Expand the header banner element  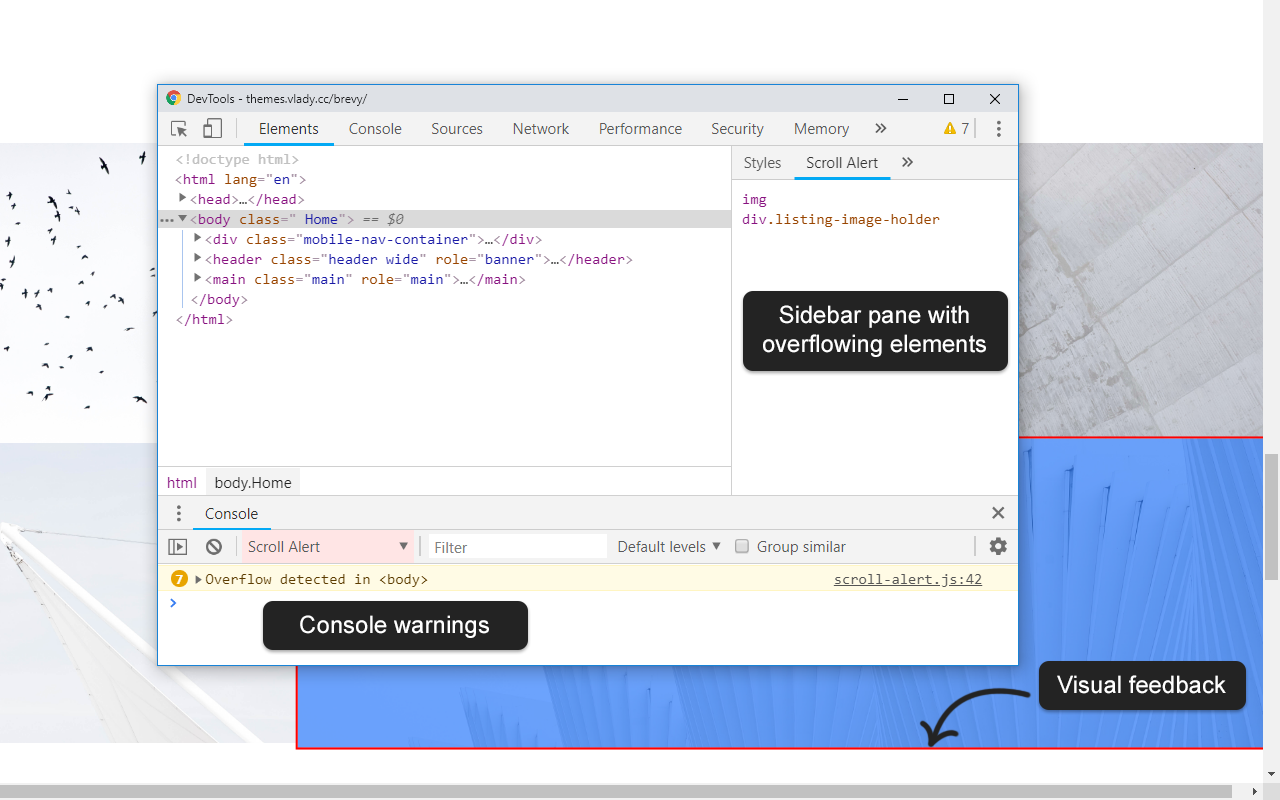tap(197, 258)
